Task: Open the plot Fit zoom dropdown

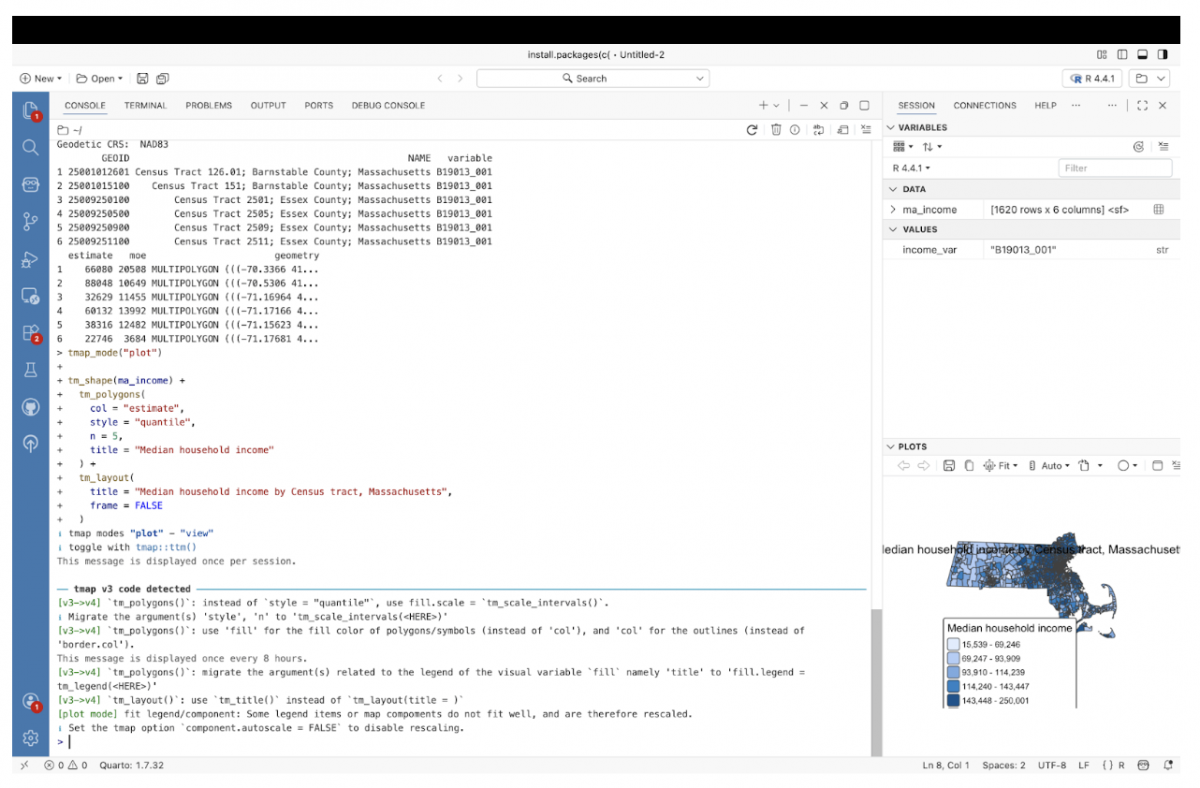Action: [1000, 466]
